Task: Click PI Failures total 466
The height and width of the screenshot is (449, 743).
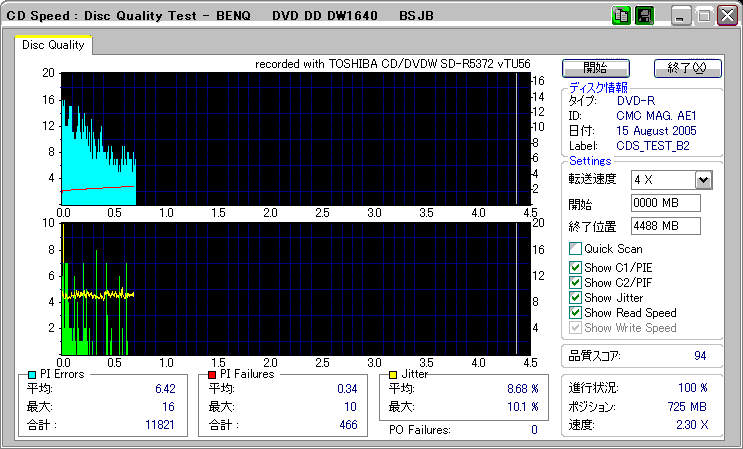Action: (348, 424)
